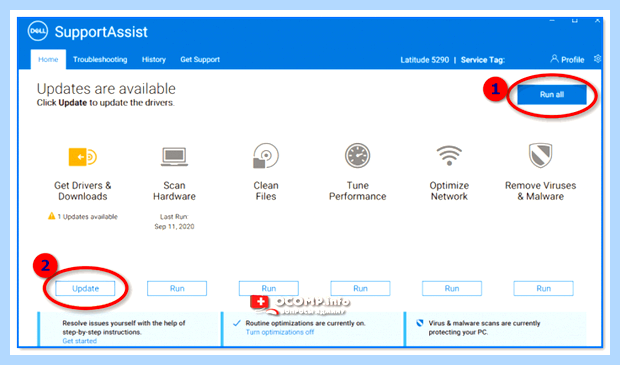Click the Tune Performance label
The image size is (620, 365).
357,191
